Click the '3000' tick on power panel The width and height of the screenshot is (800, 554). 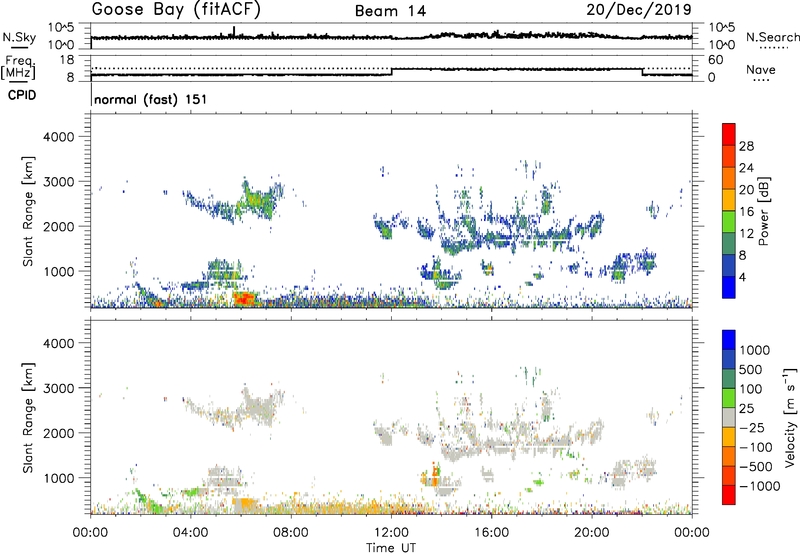[x=59, y=182]
